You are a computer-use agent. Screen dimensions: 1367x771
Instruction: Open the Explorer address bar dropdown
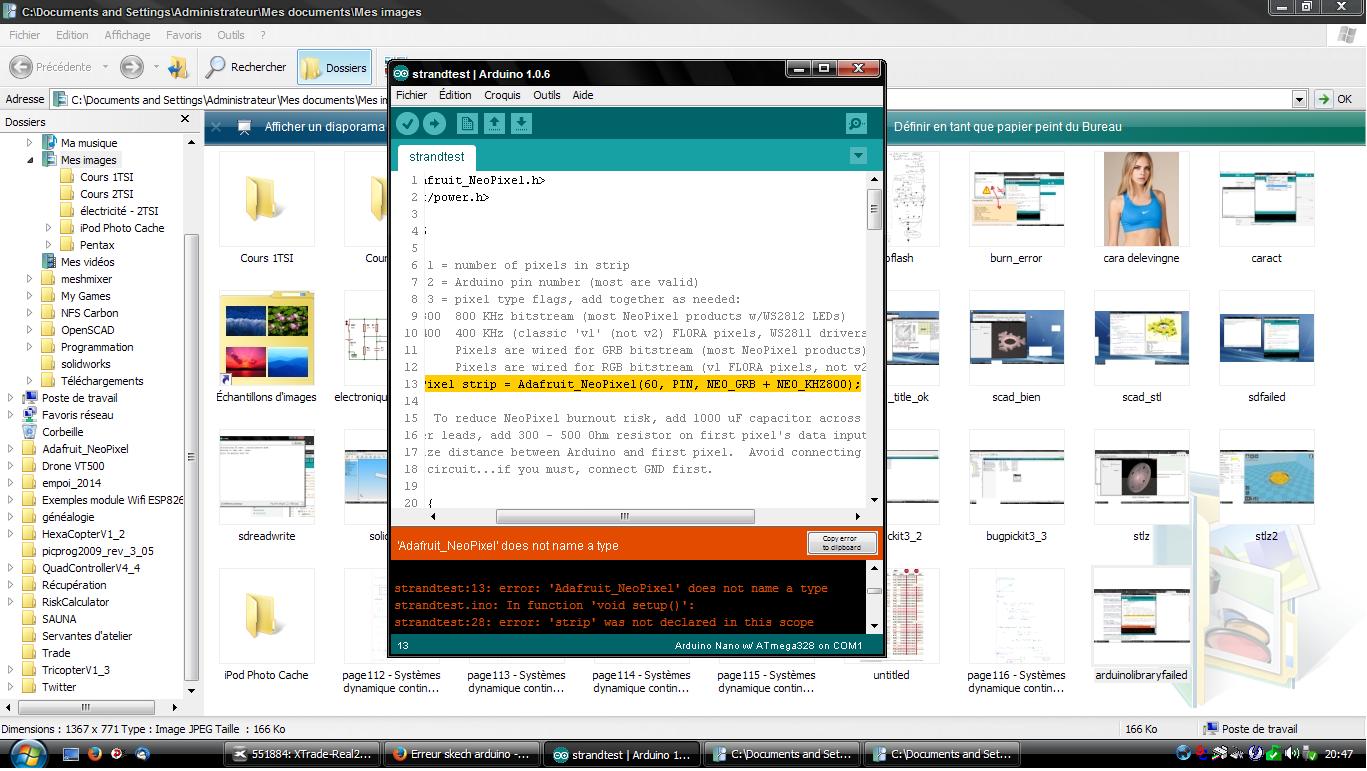pos(1299,99)
